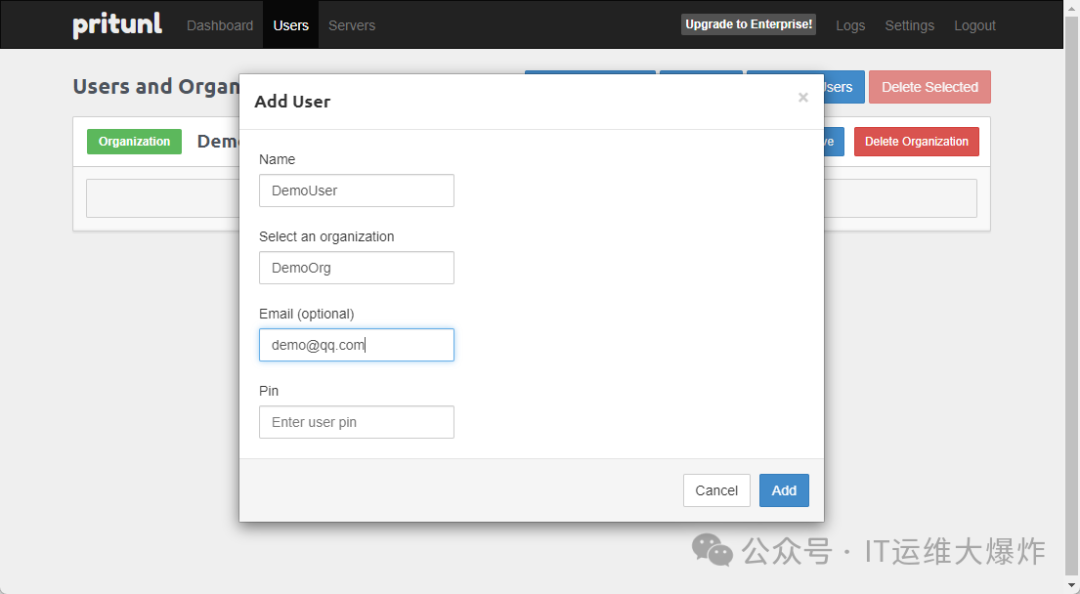
Task: Click the Email field with demo@qq.com
Action: pyautogui.click(x=356, y=345)
